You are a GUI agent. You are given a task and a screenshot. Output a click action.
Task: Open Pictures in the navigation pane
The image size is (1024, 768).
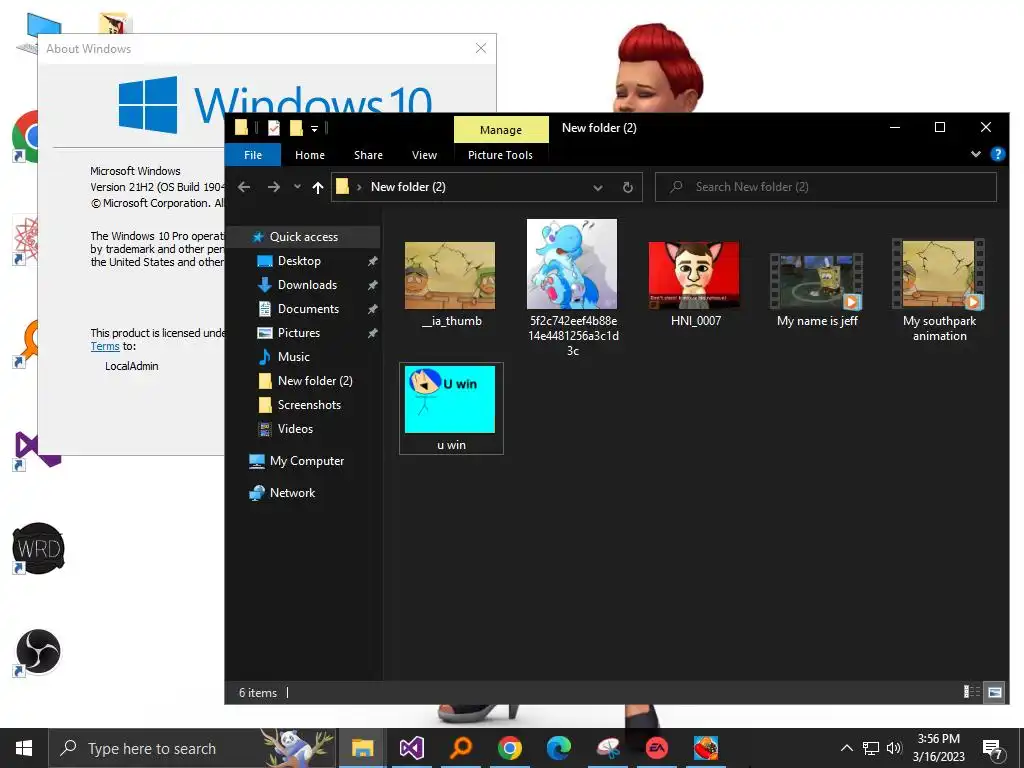coord(298,333)
